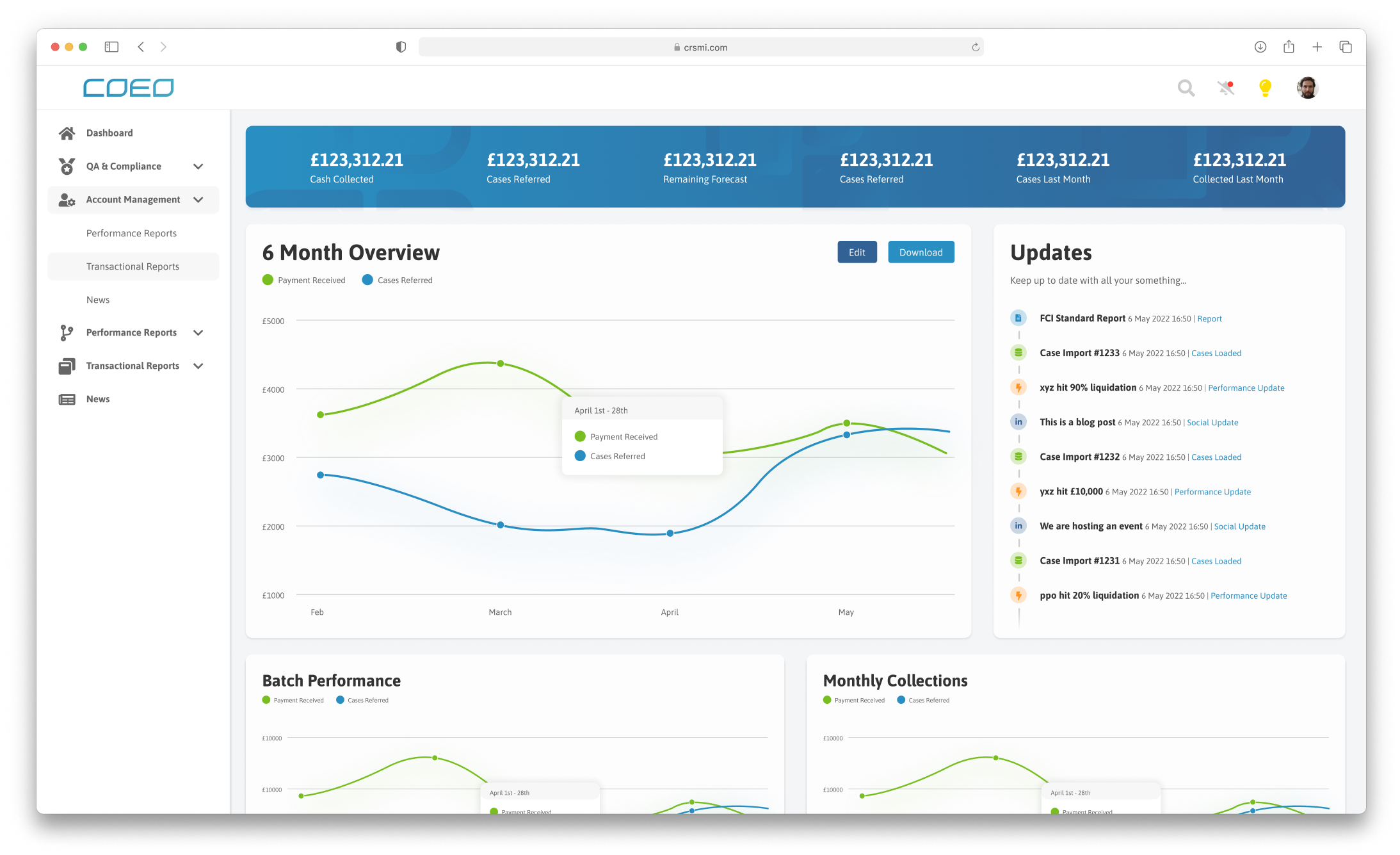Open Social Update link for hosting an event
1400x855 pixels.
tap(1239, 526)
